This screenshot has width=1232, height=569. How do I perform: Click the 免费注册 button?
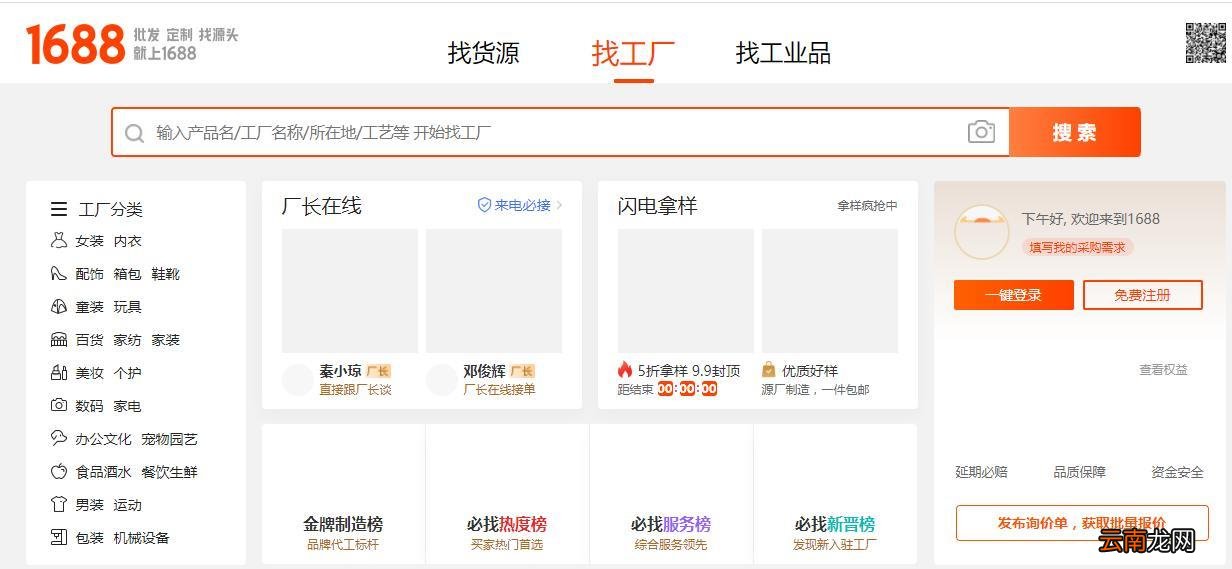[x=1143, y=295]
